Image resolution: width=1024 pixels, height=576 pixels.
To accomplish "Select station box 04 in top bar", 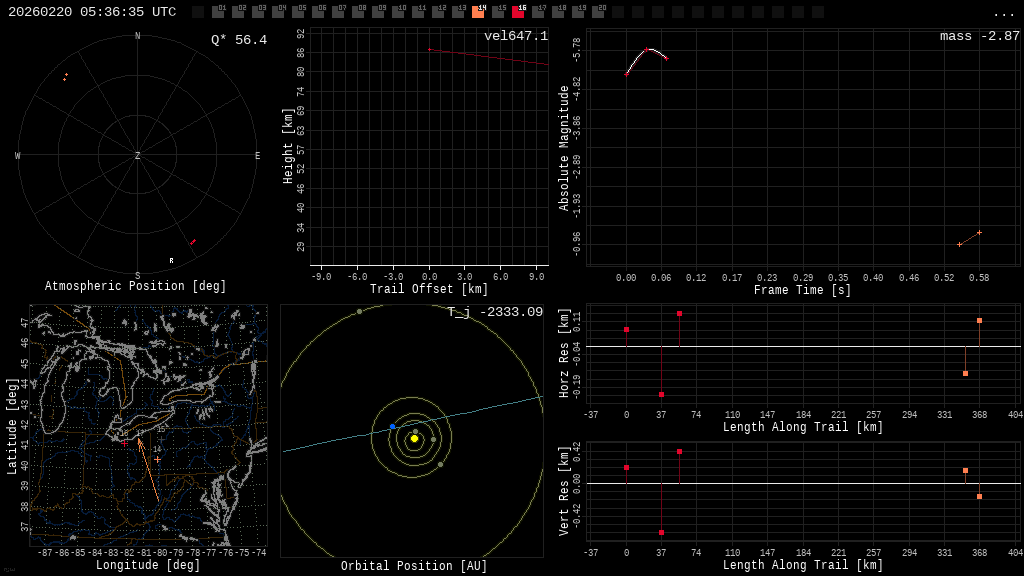I will click(x=278, y=12).
